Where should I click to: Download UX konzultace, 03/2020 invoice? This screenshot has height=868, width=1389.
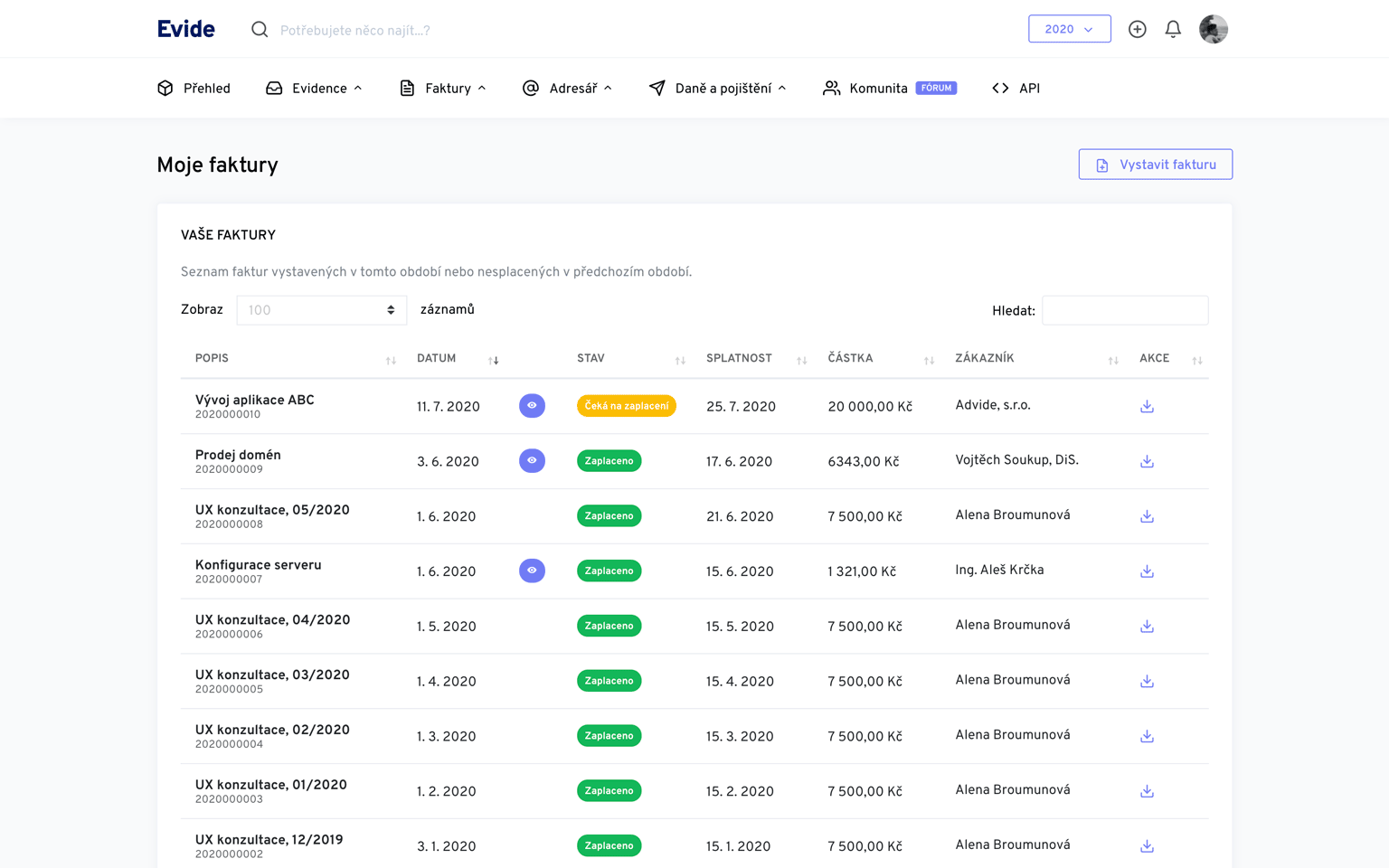point(1147,682)
